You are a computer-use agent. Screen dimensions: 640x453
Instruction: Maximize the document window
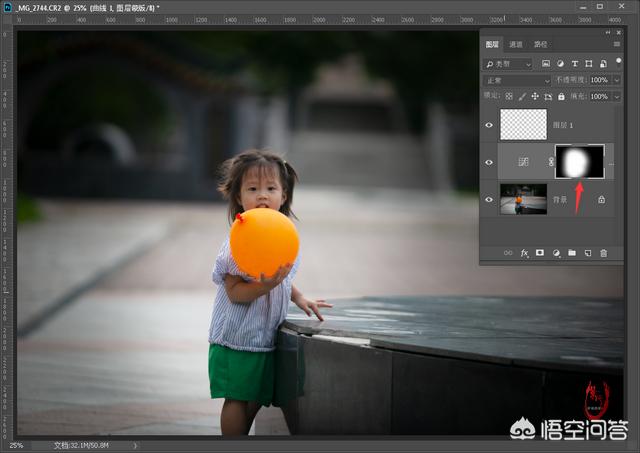click(600, 7)
